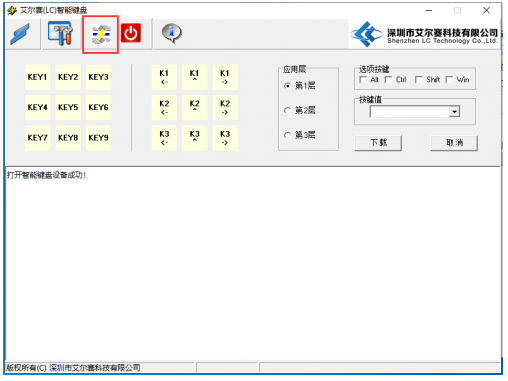Click the red power button icon
This screenshot has width=508, height=381.
[x=131, y=33]
